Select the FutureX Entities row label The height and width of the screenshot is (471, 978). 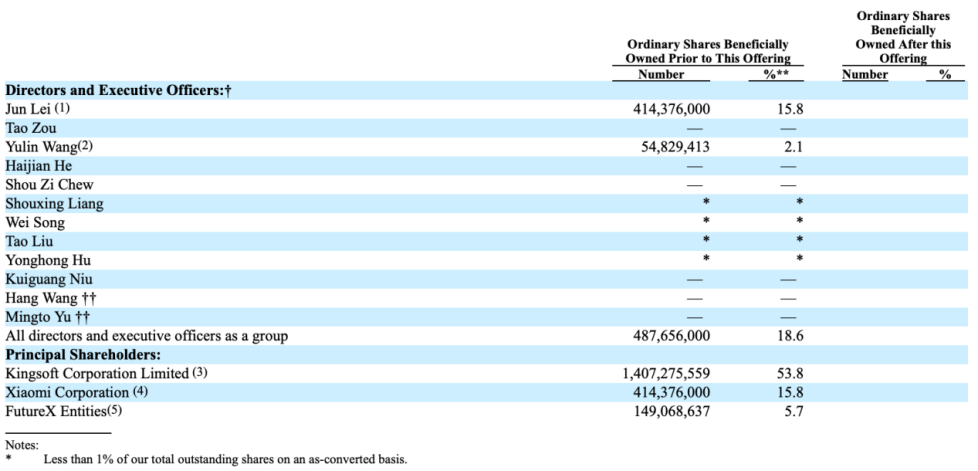tap(60, 411)
